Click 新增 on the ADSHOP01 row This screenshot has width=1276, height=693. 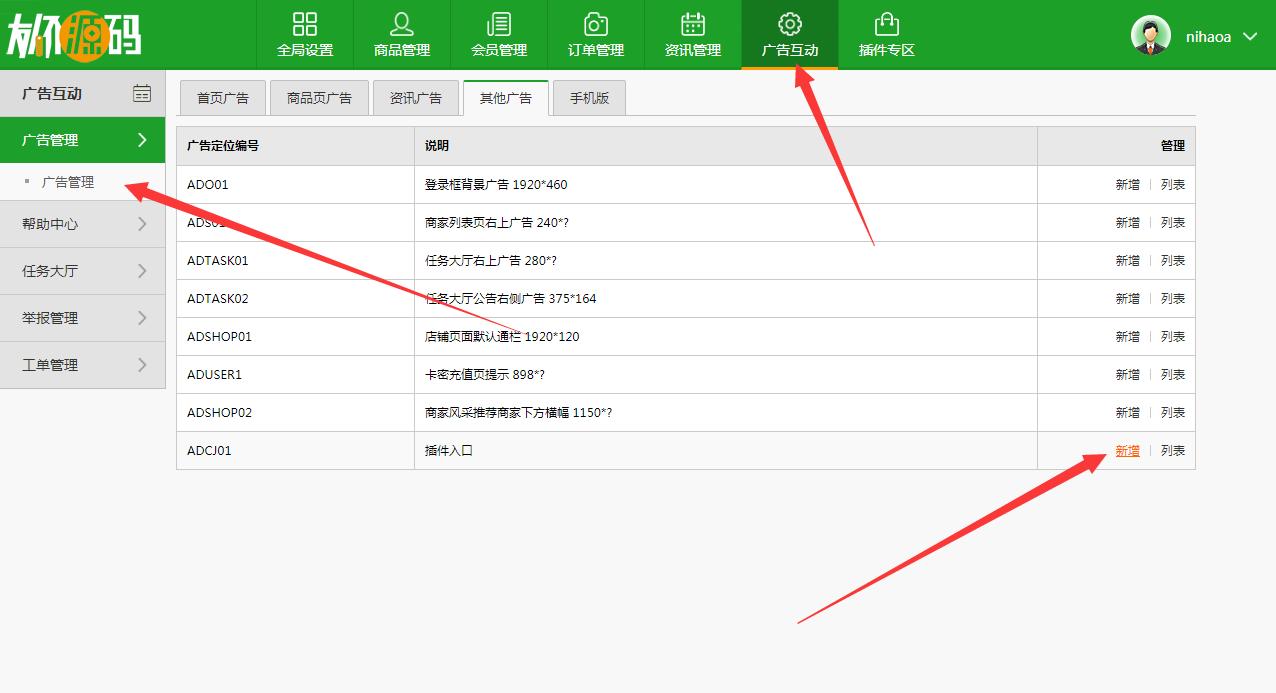point(1127,336)
